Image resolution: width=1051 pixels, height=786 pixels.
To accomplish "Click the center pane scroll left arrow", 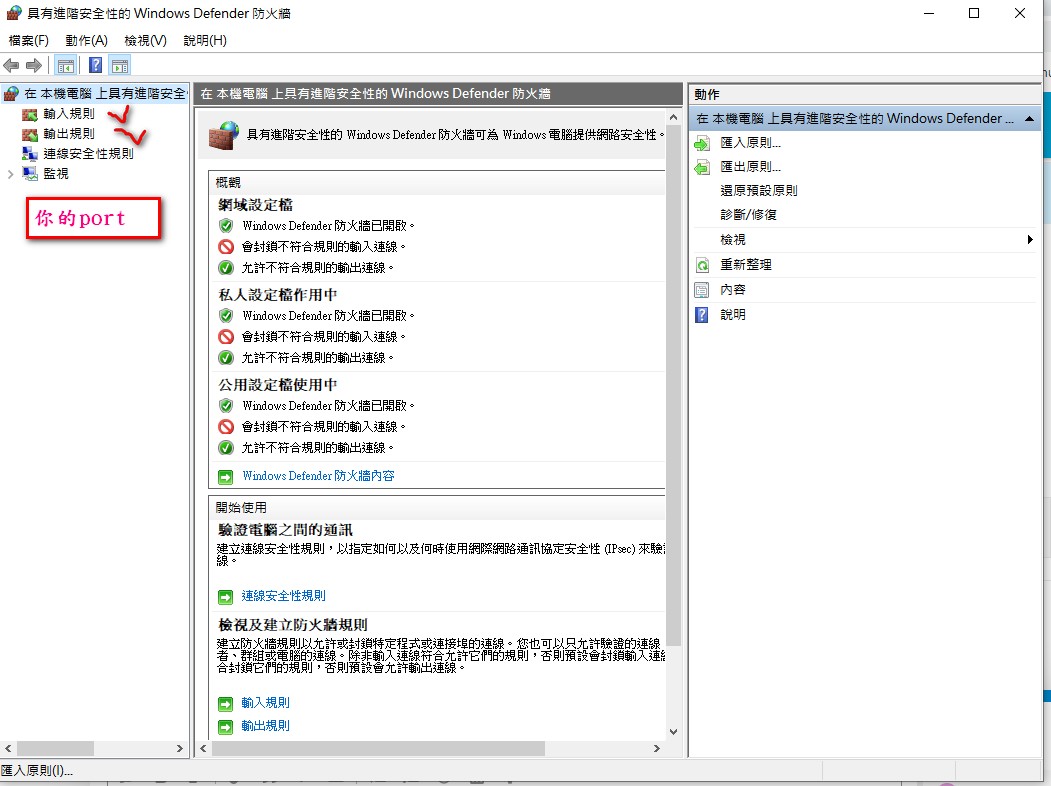I will click(204, 748).
